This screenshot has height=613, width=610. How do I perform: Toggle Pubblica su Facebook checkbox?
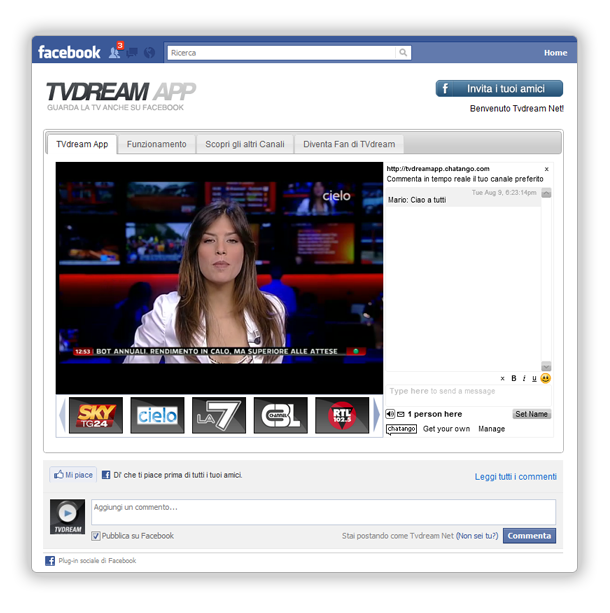[x=95, y=536]
